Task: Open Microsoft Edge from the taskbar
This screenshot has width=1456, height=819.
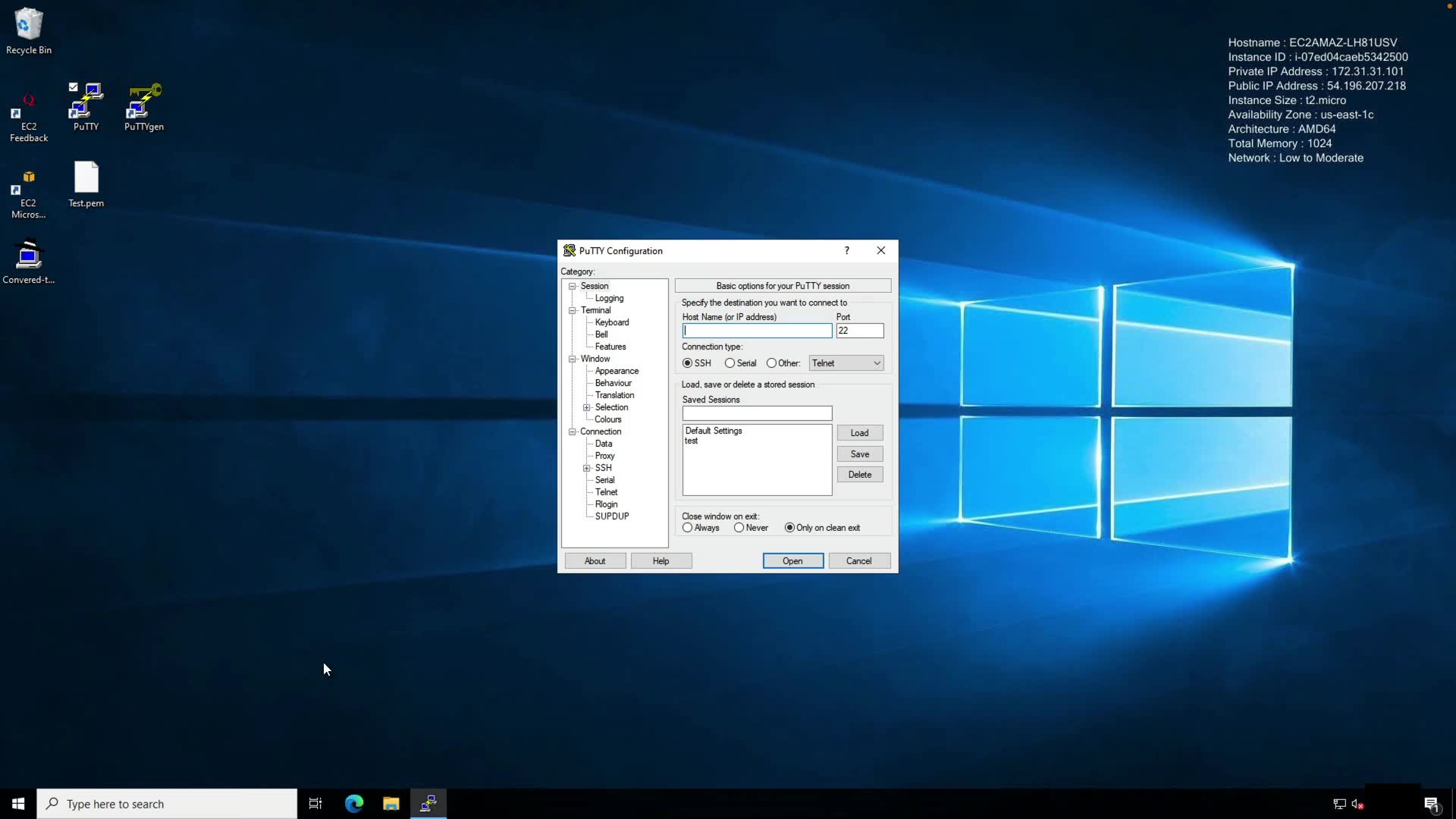Action: click(x=354, y=804)
